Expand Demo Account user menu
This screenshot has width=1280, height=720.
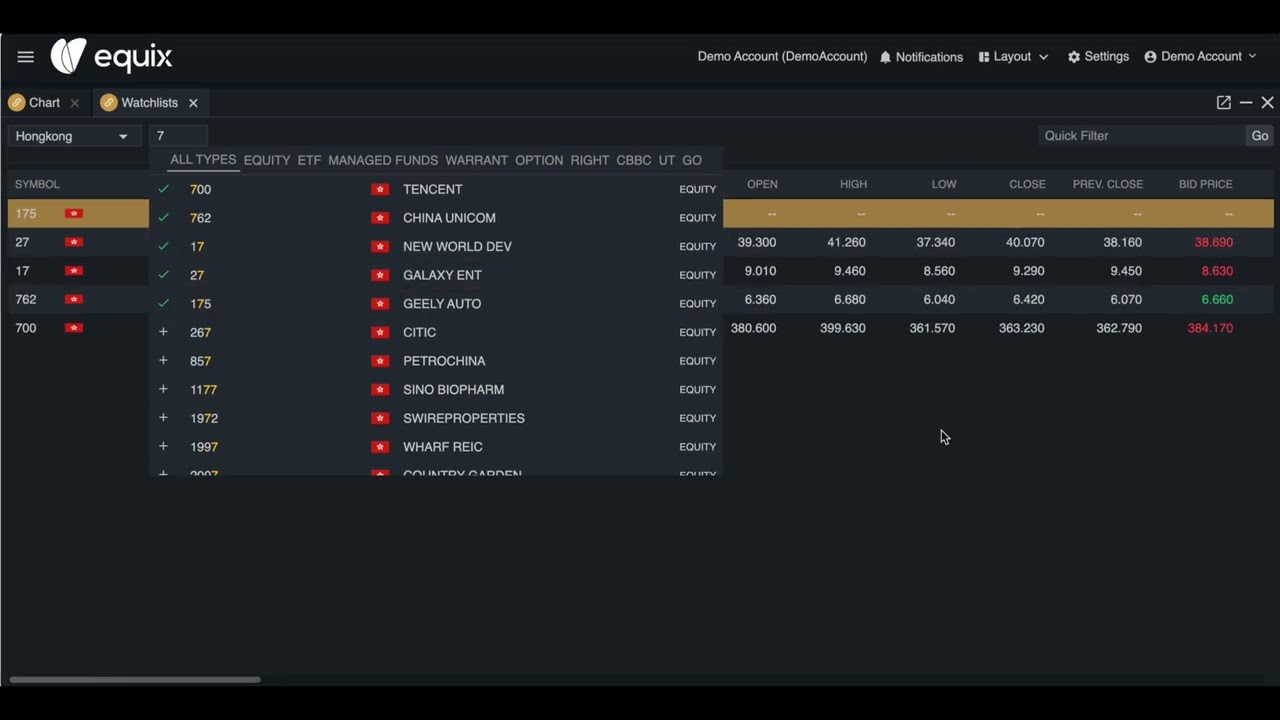(x=1200, y=57)
